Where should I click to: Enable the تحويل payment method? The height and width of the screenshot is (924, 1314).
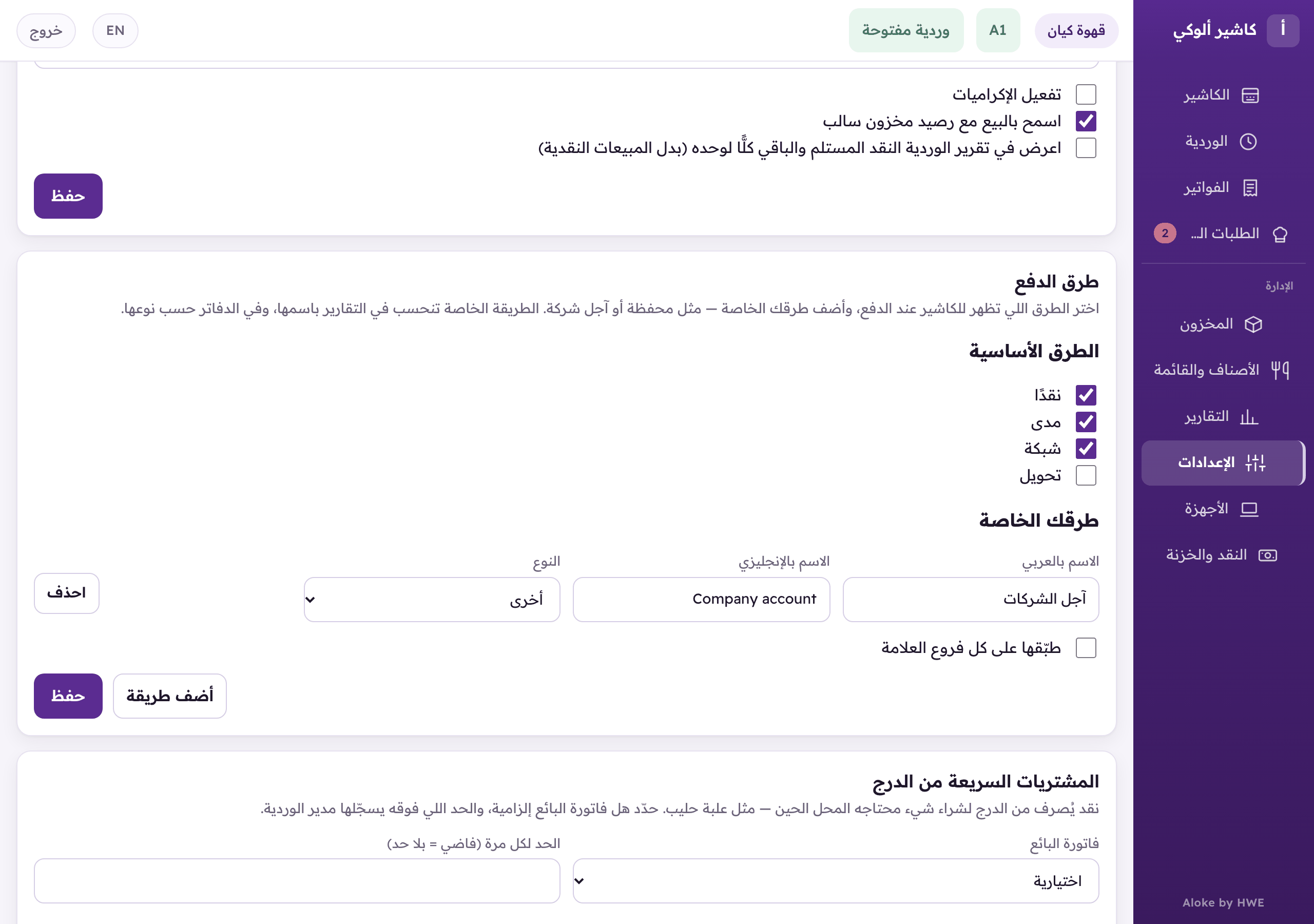[x=1086, y=476]
